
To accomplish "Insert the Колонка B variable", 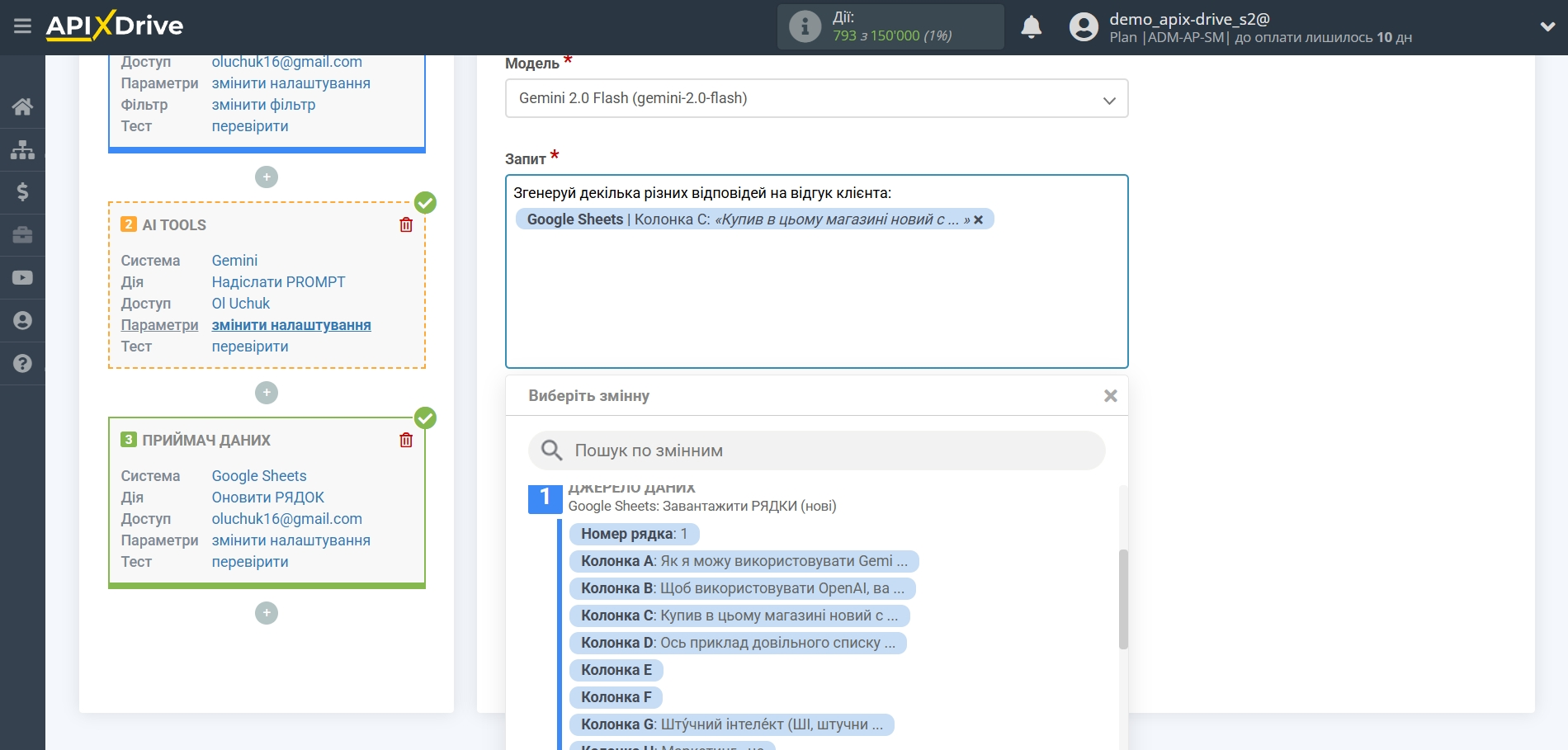I will [x=742, y=588].
